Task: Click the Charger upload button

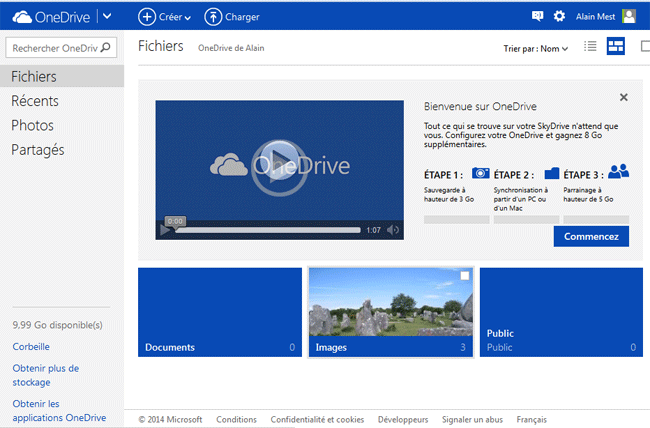Action: click(x=232, y=17)
